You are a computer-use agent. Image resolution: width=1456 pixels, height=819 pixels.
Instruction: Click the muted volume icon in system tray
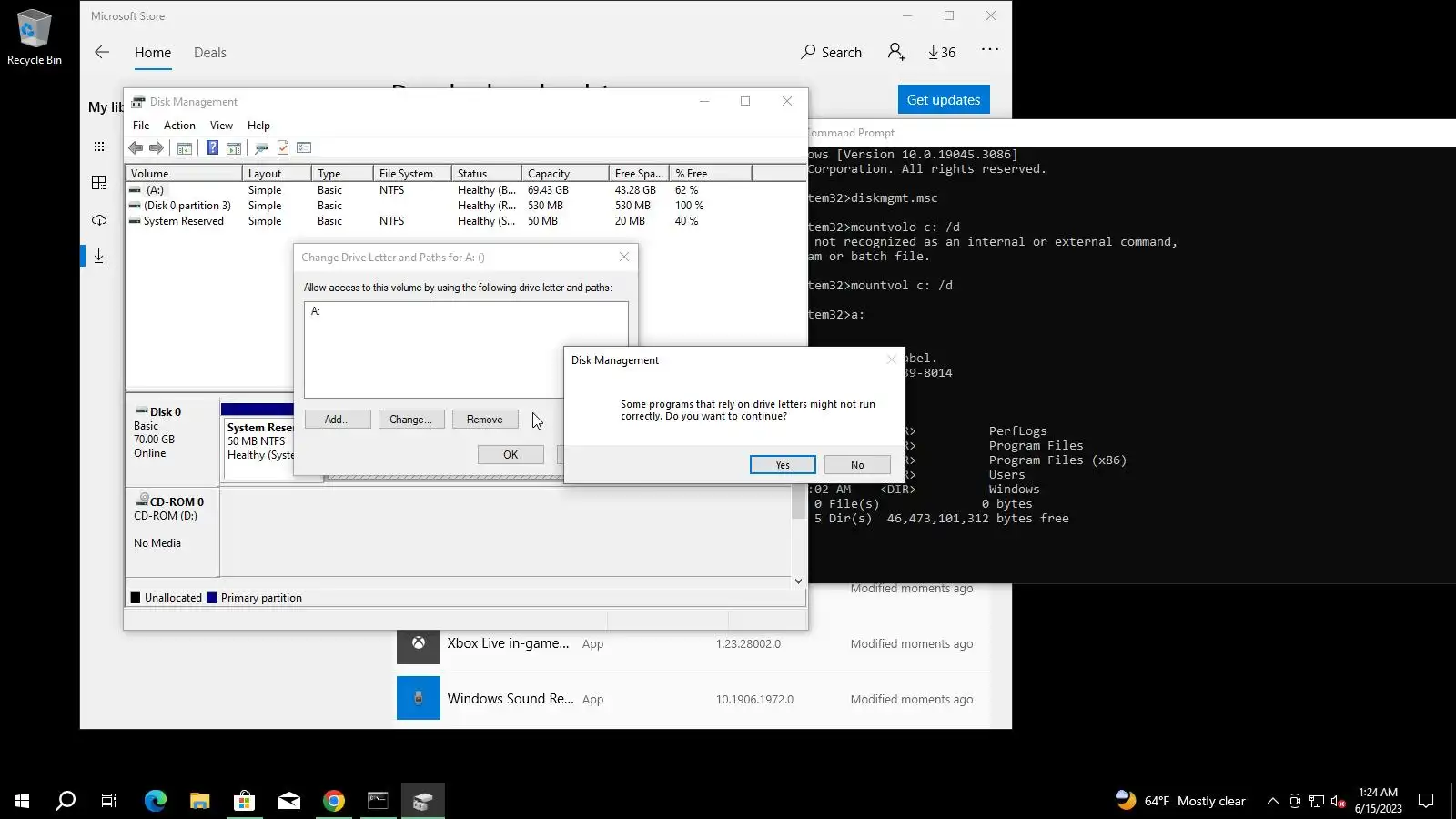click(x=1338, y=801)
